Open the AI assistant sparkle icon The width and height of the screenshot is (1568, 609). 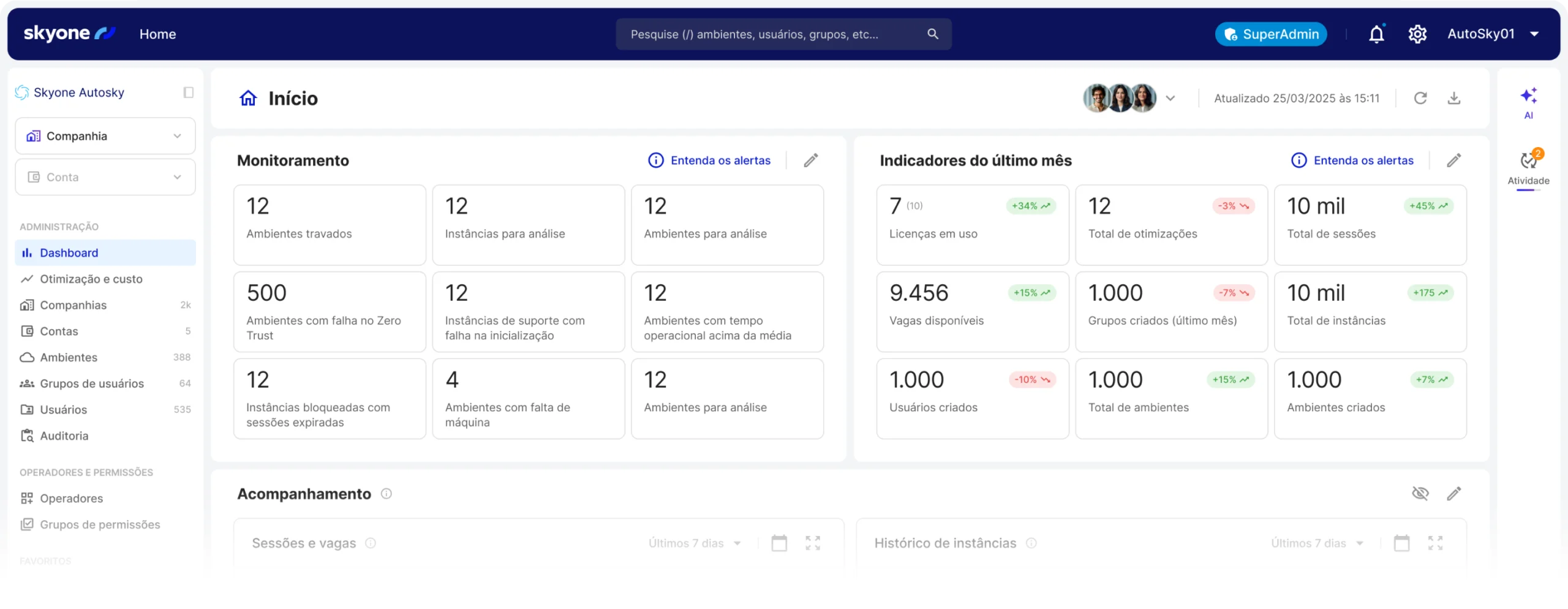1528,96
